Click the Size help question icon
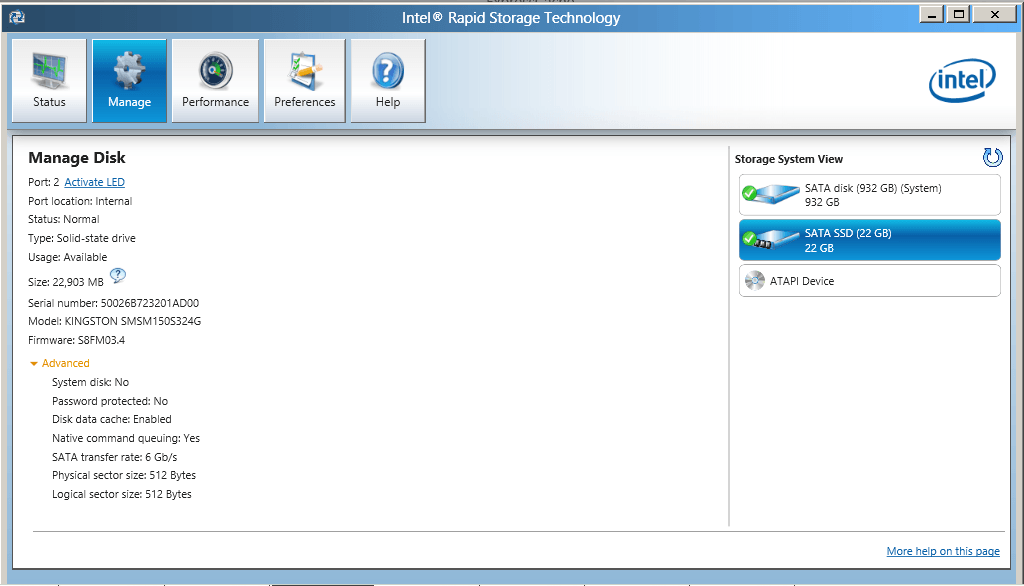Viewport: 1024px width, 586px height. pos(118,276)
